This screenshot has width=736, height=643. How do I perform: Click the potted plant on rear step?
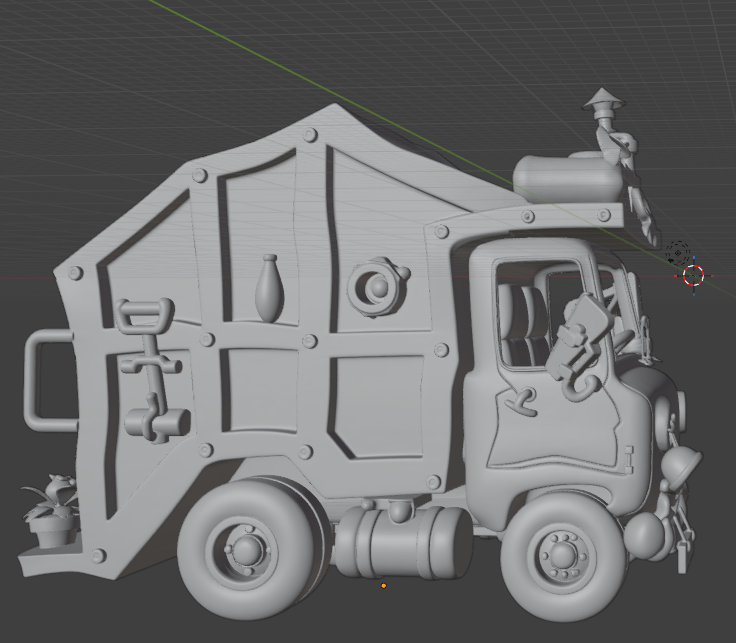51,509
